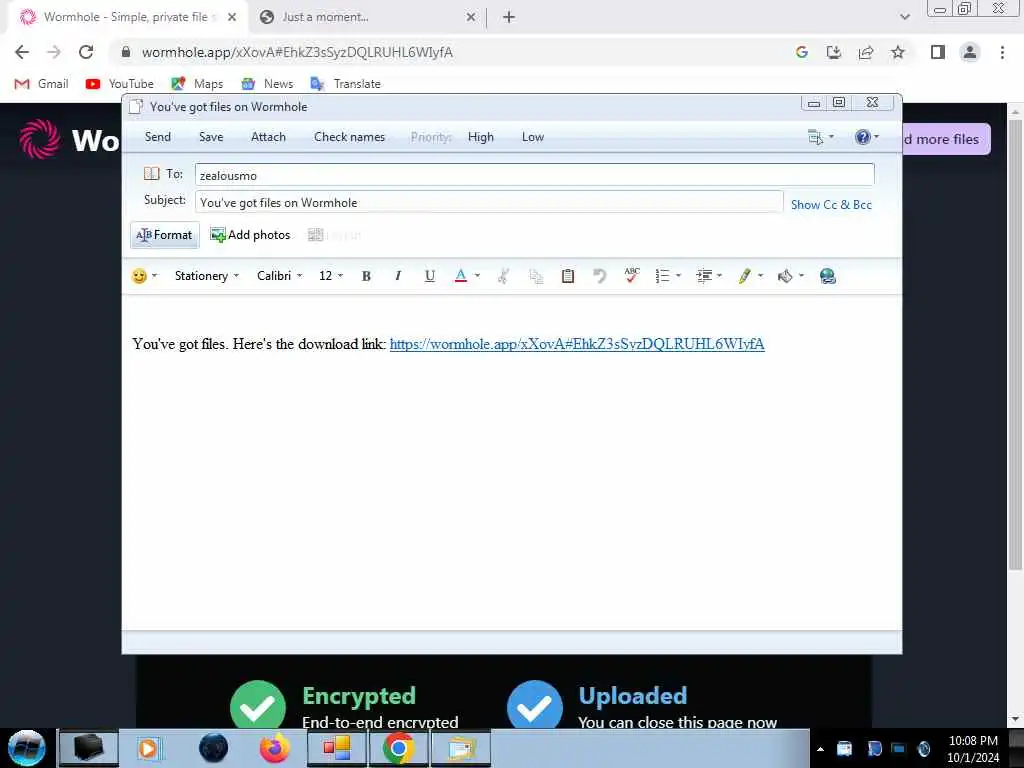
Task: Expand the highlighter dropdown arrow
Action: 760,276
